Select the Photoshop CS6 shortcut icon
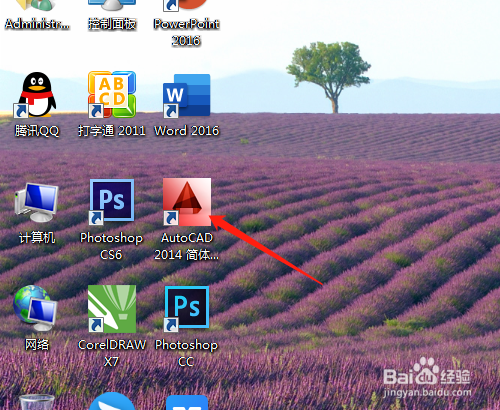Screen dimensions: 500x410 [x=112, y=202]
